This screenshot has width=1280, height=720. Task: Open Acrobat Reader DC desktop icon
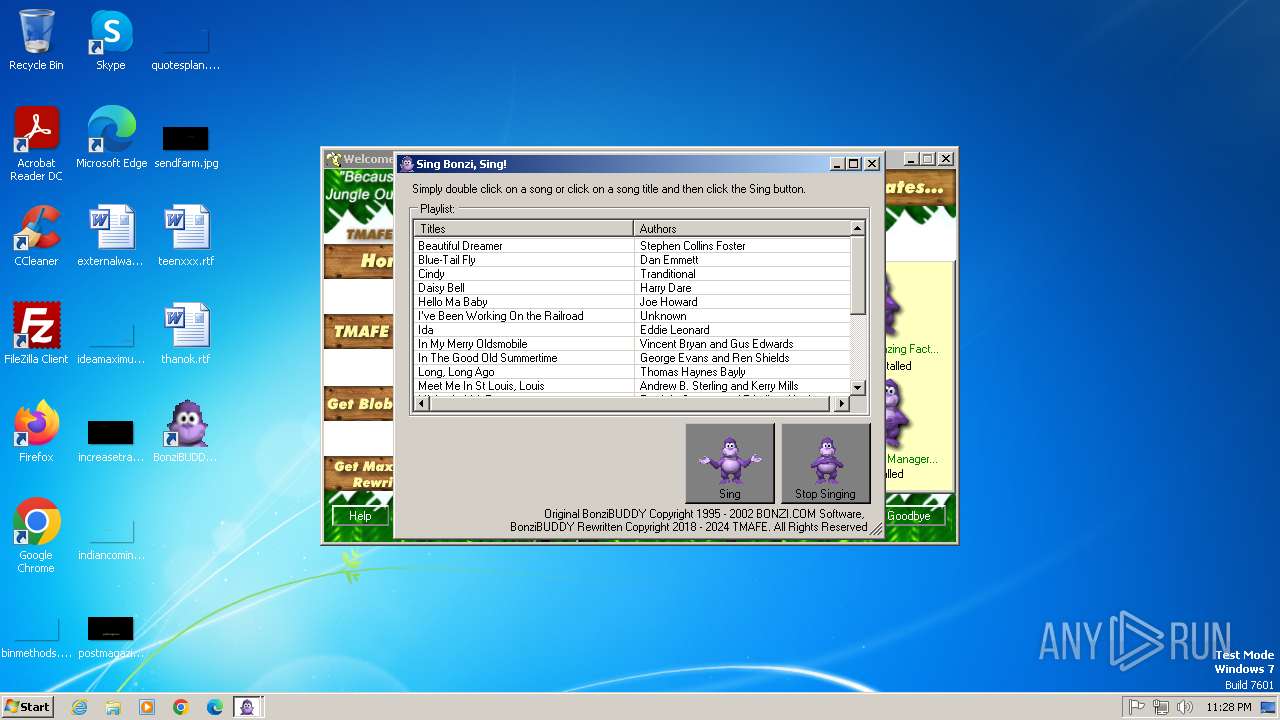click(36, 144)
